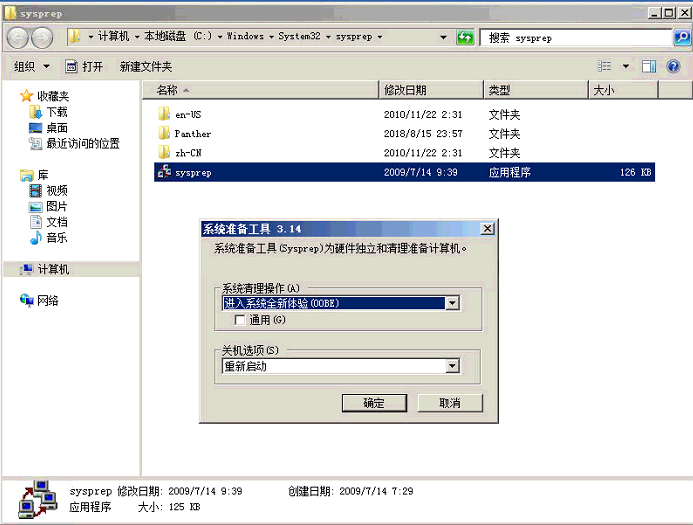Open the help question mark icon
This screenshot has height=525, width=693.
(675, 66)
